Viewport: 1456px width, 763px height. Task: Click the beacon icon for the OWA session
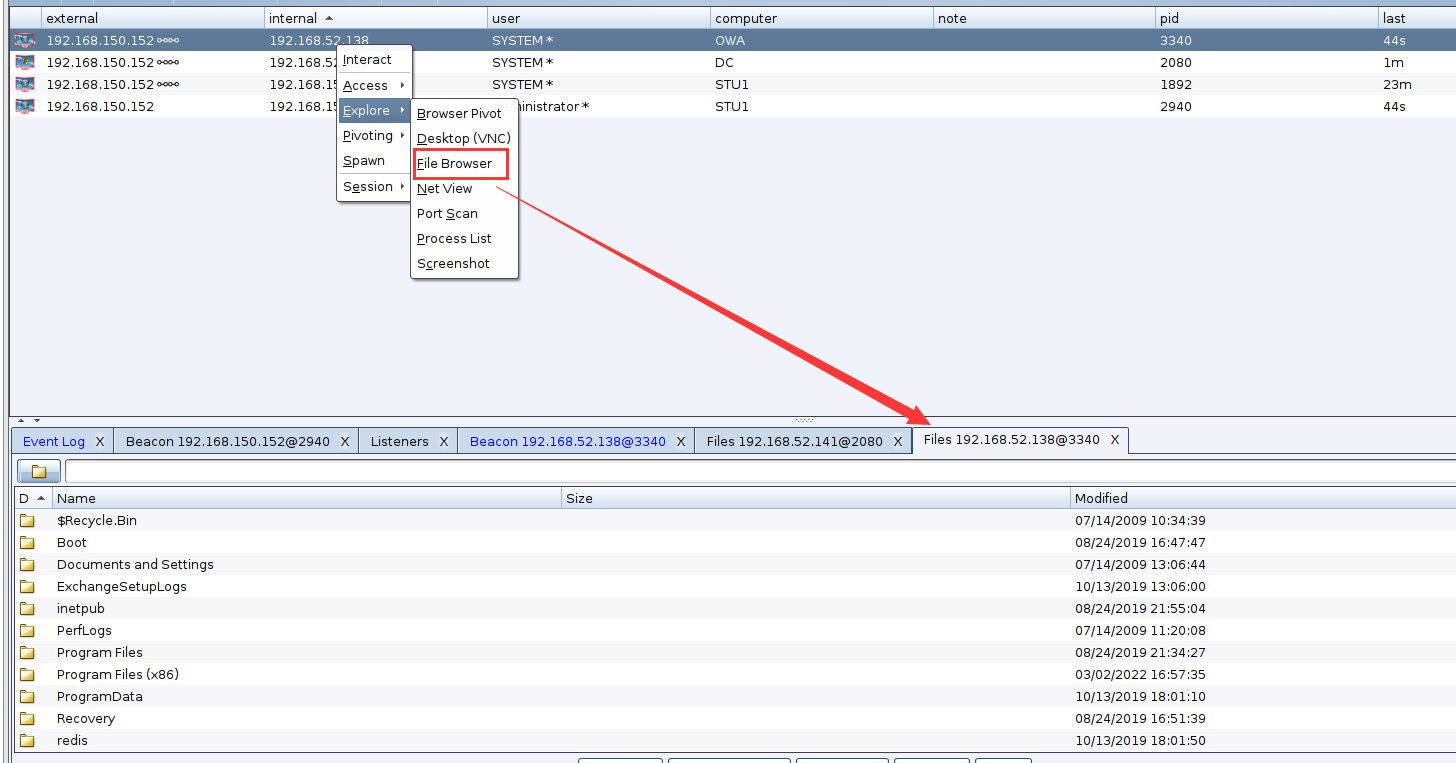[25, 40]
